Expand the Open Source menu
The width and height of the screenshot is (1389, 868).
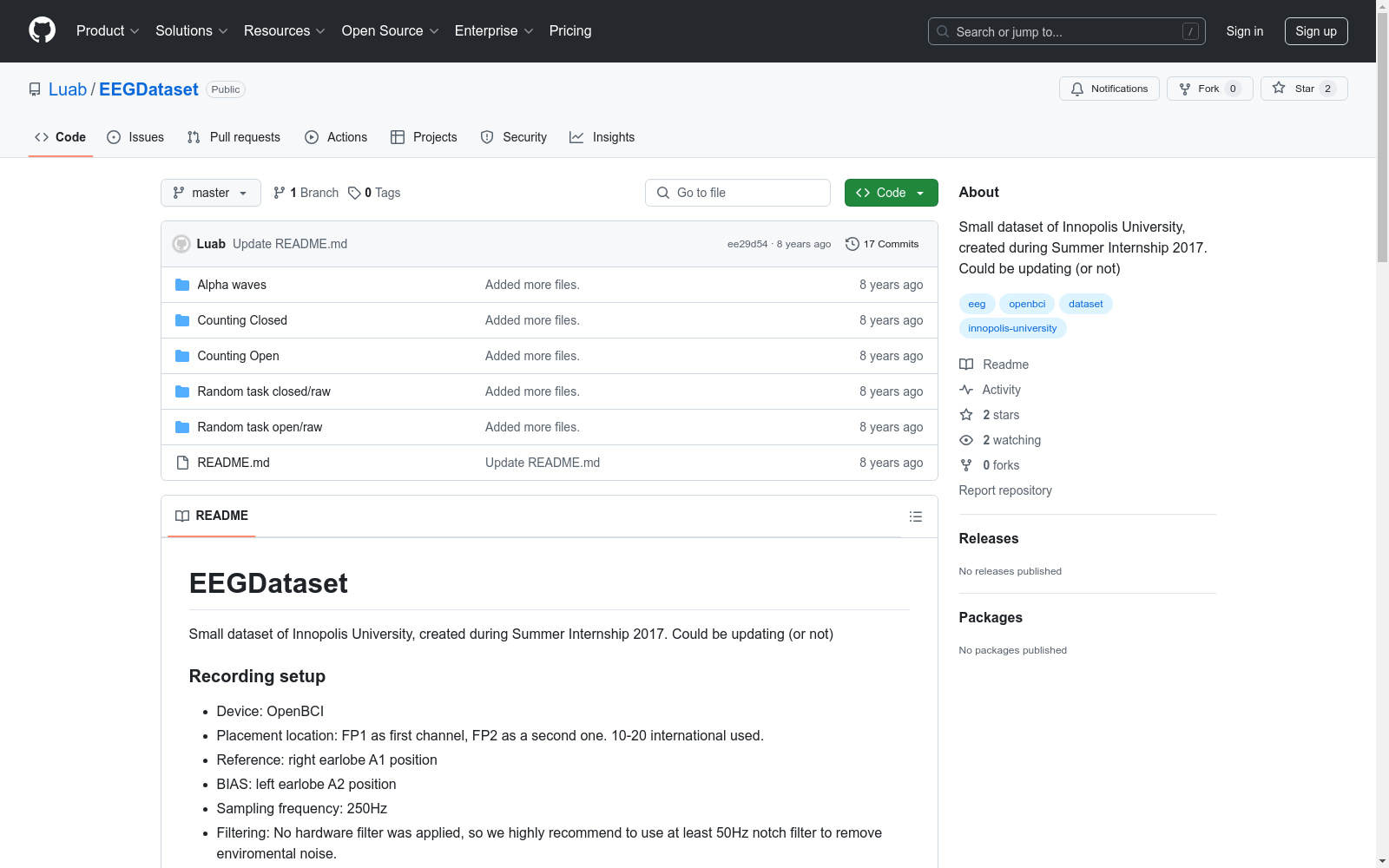point(391,30)
